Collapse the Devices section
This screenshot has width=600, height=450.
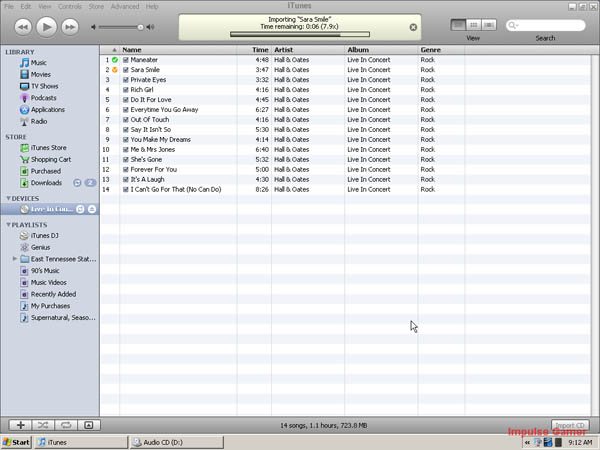pyautogui.click(x=8, y=198)
